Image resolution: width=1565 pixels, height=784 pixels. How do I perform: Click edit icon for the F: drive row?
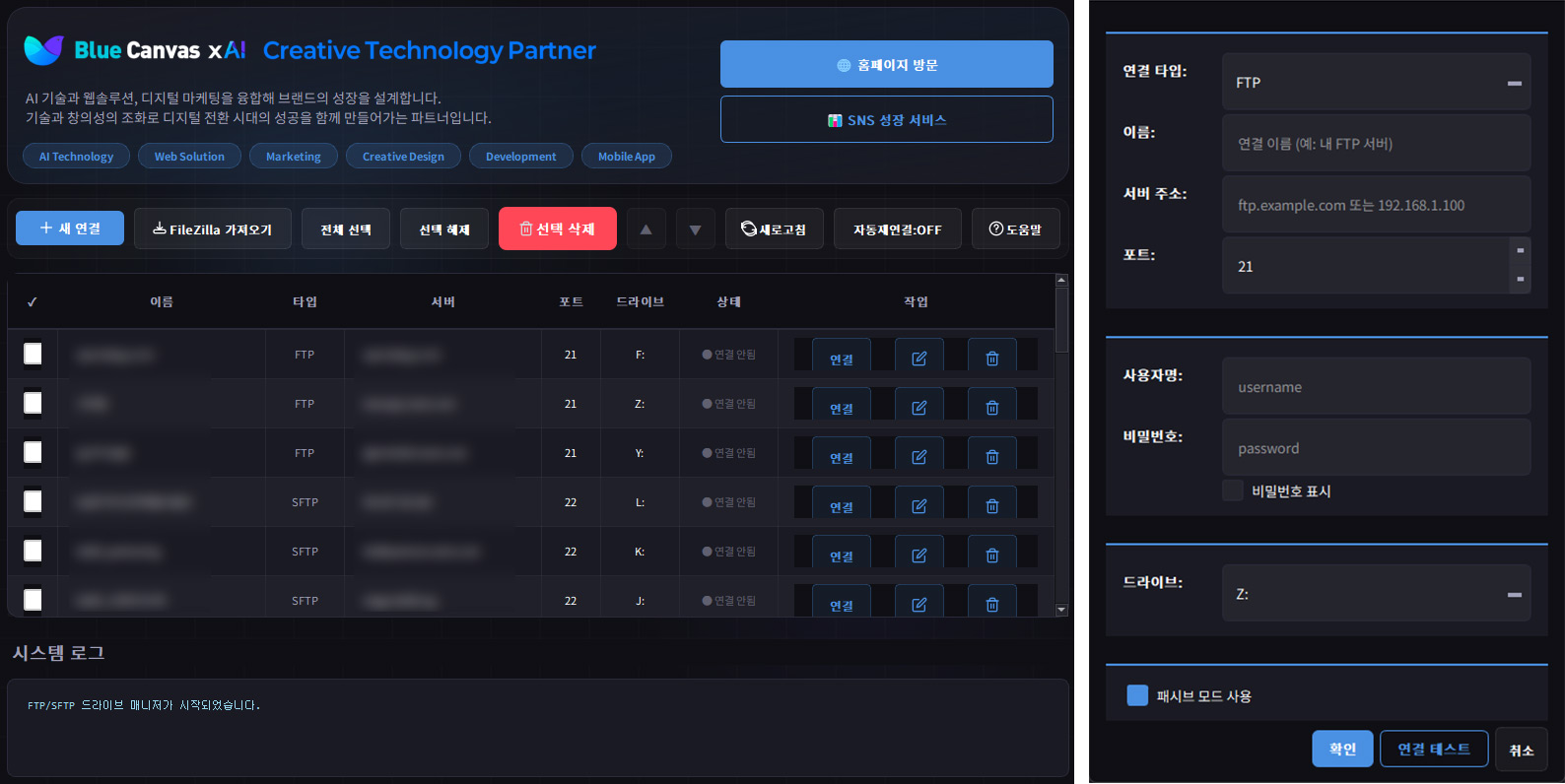(919, 358)
